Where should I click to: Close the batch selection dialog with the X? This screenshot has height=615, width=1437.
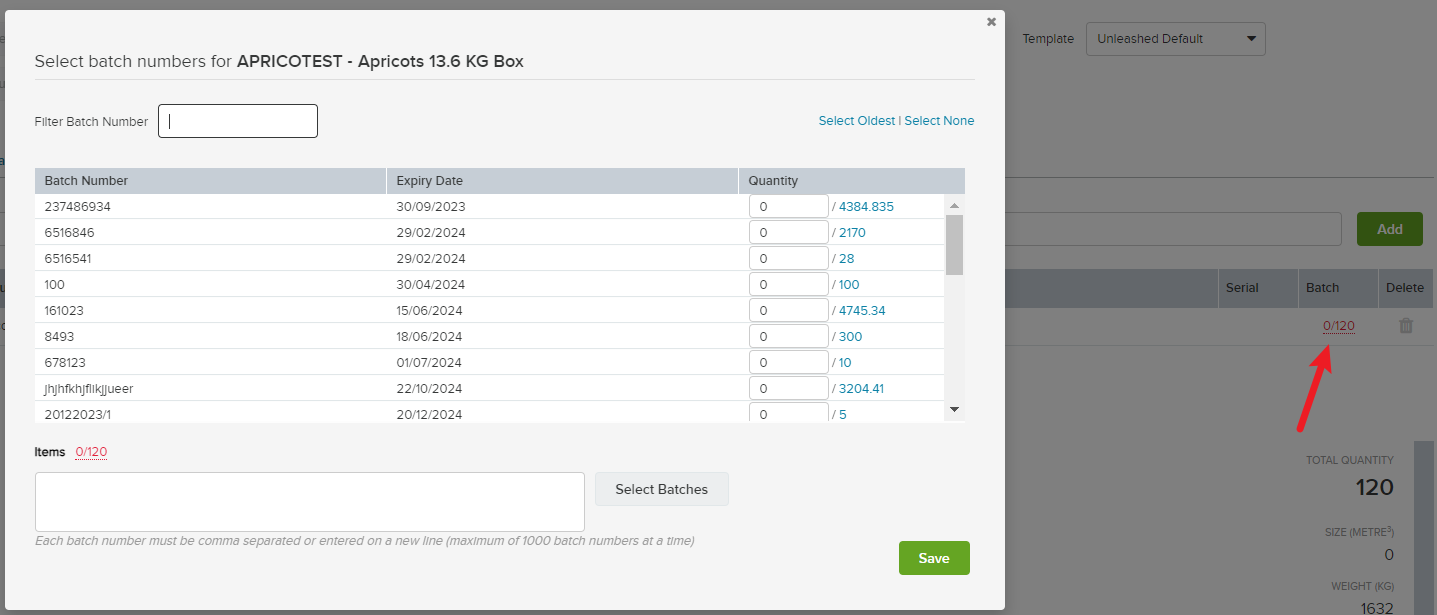tap(991, 21)
